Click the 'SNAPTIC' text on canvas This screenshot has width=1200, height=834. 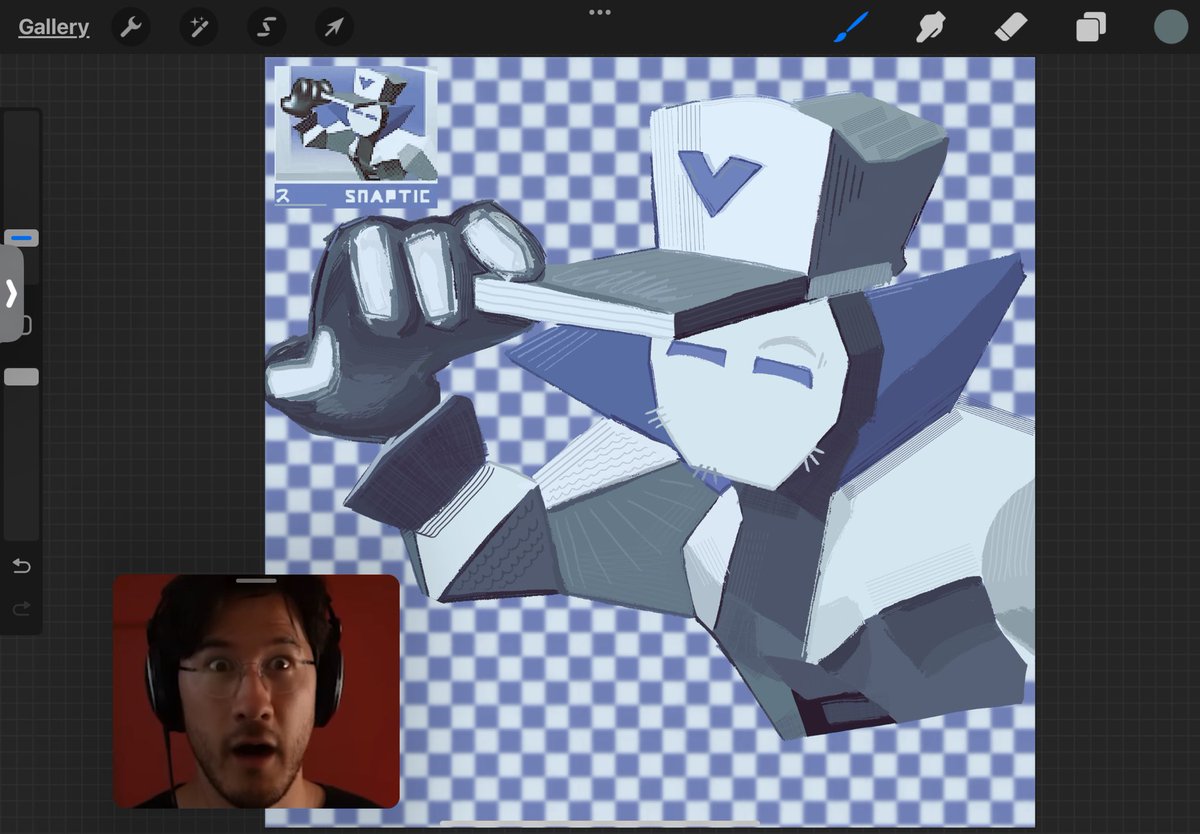click(x=388, y=196)
